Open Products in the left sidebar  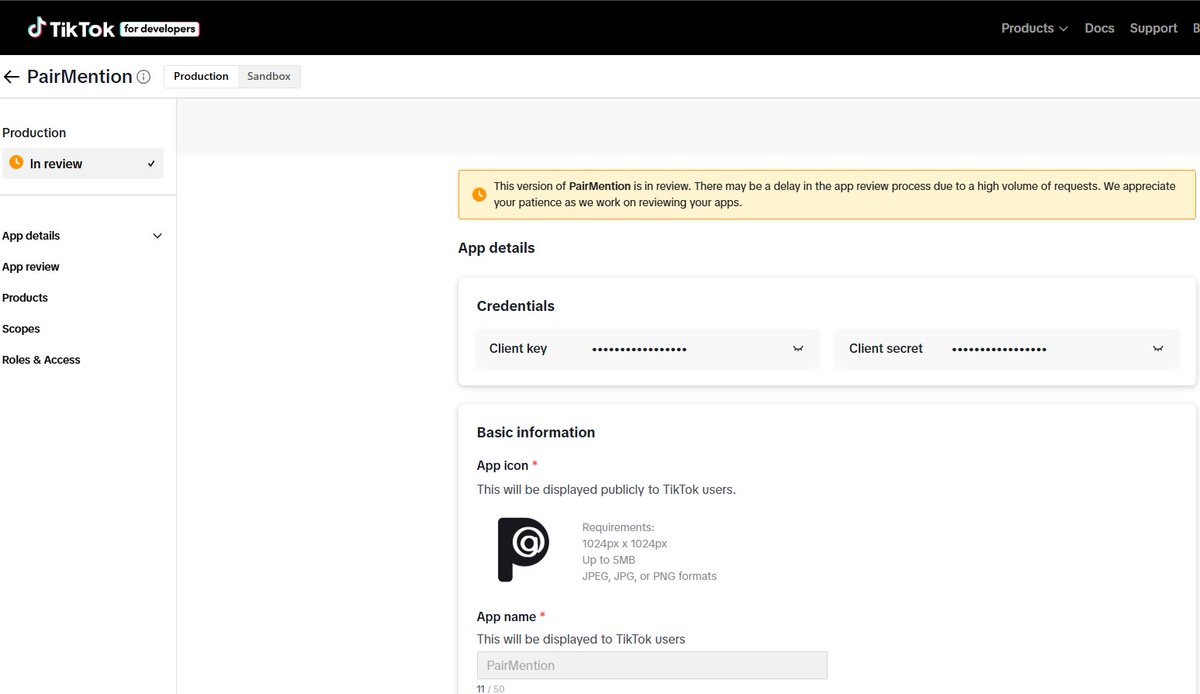pos(25,298)
